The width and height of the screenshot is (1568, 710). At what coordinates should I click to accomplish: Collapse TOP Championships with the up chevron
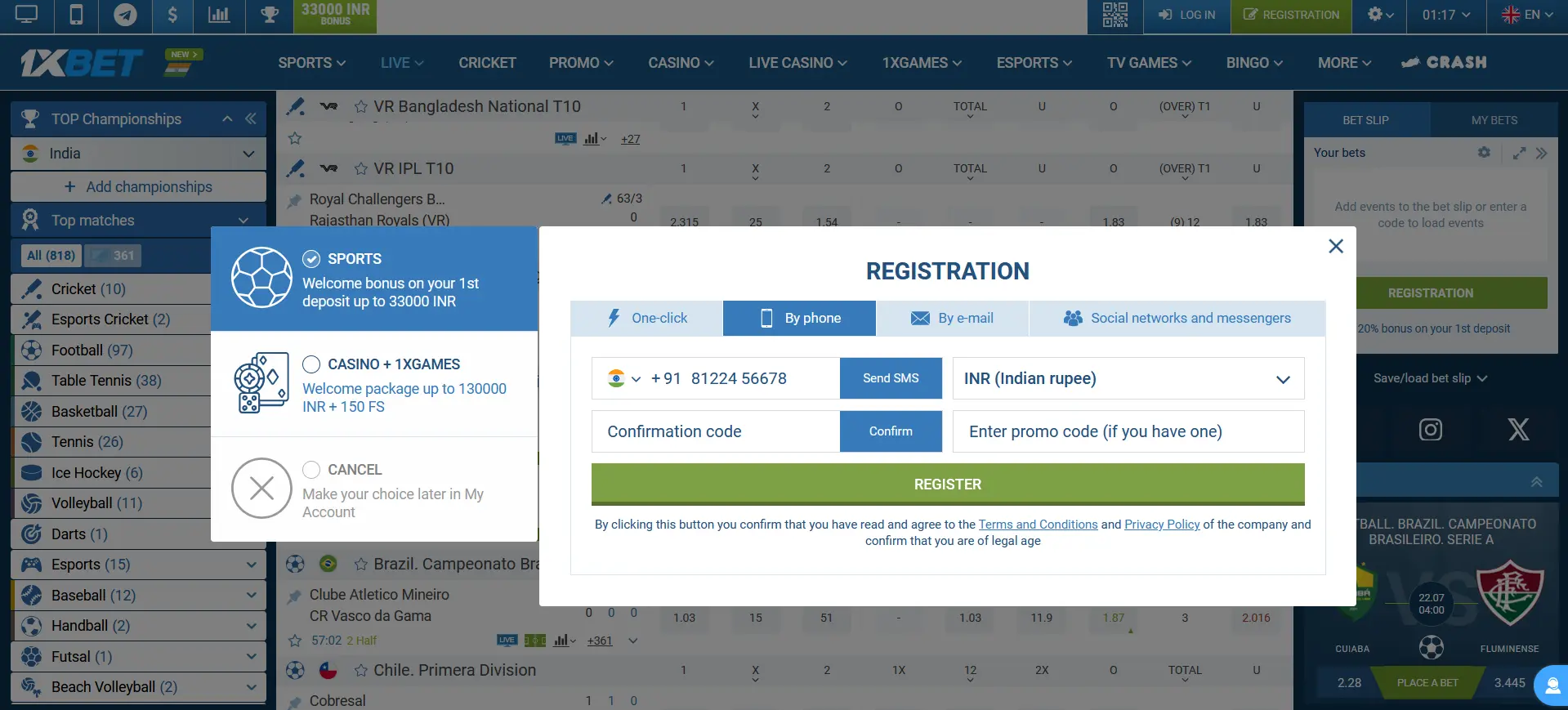pos(227,118)
